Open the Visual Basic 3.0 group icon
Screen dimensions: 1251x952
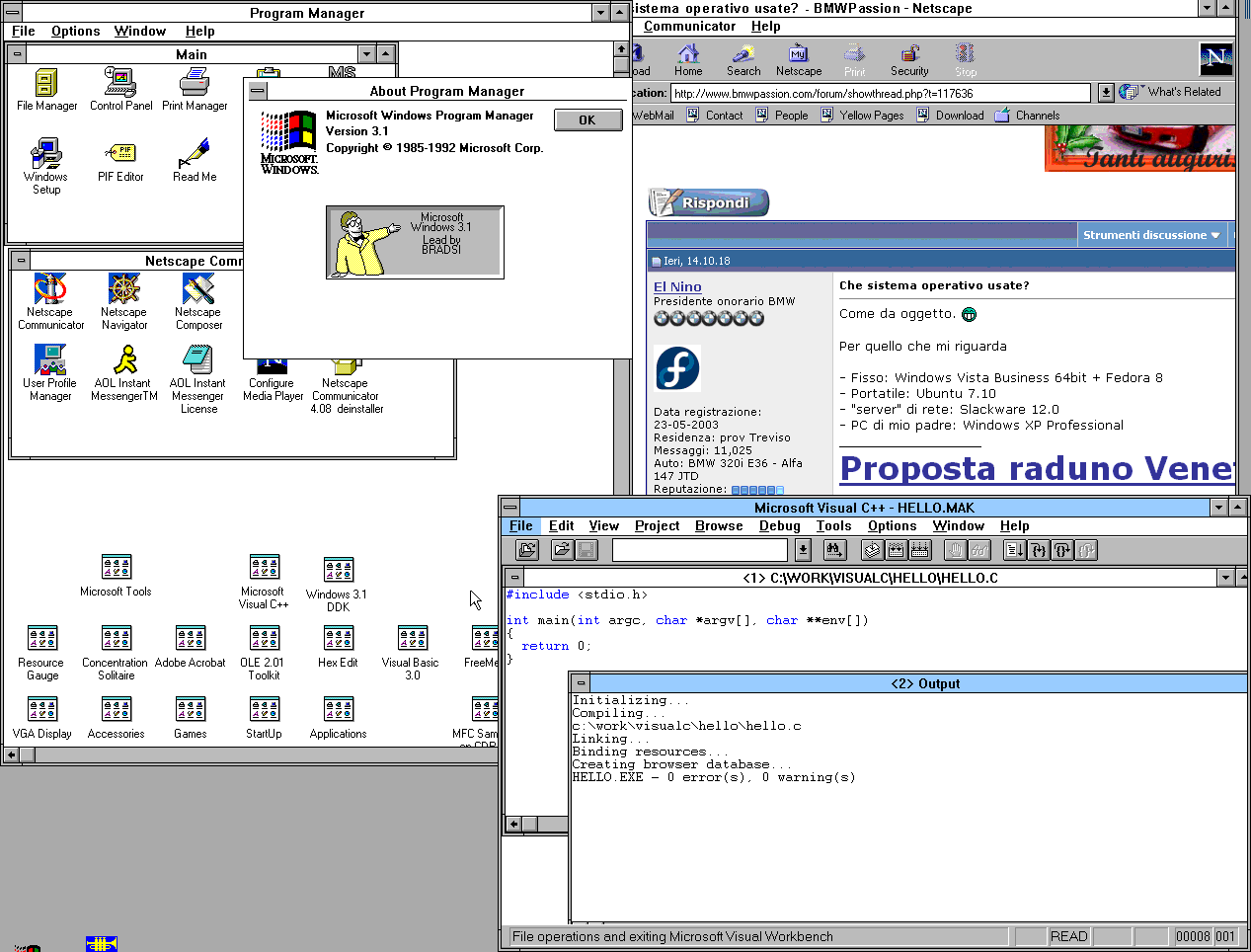[412, 640]
